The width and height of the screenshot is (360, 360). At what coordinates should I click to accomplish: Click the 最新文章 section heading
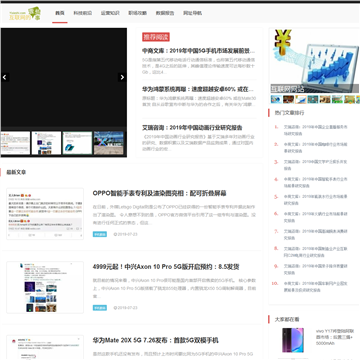coord(16,172)
